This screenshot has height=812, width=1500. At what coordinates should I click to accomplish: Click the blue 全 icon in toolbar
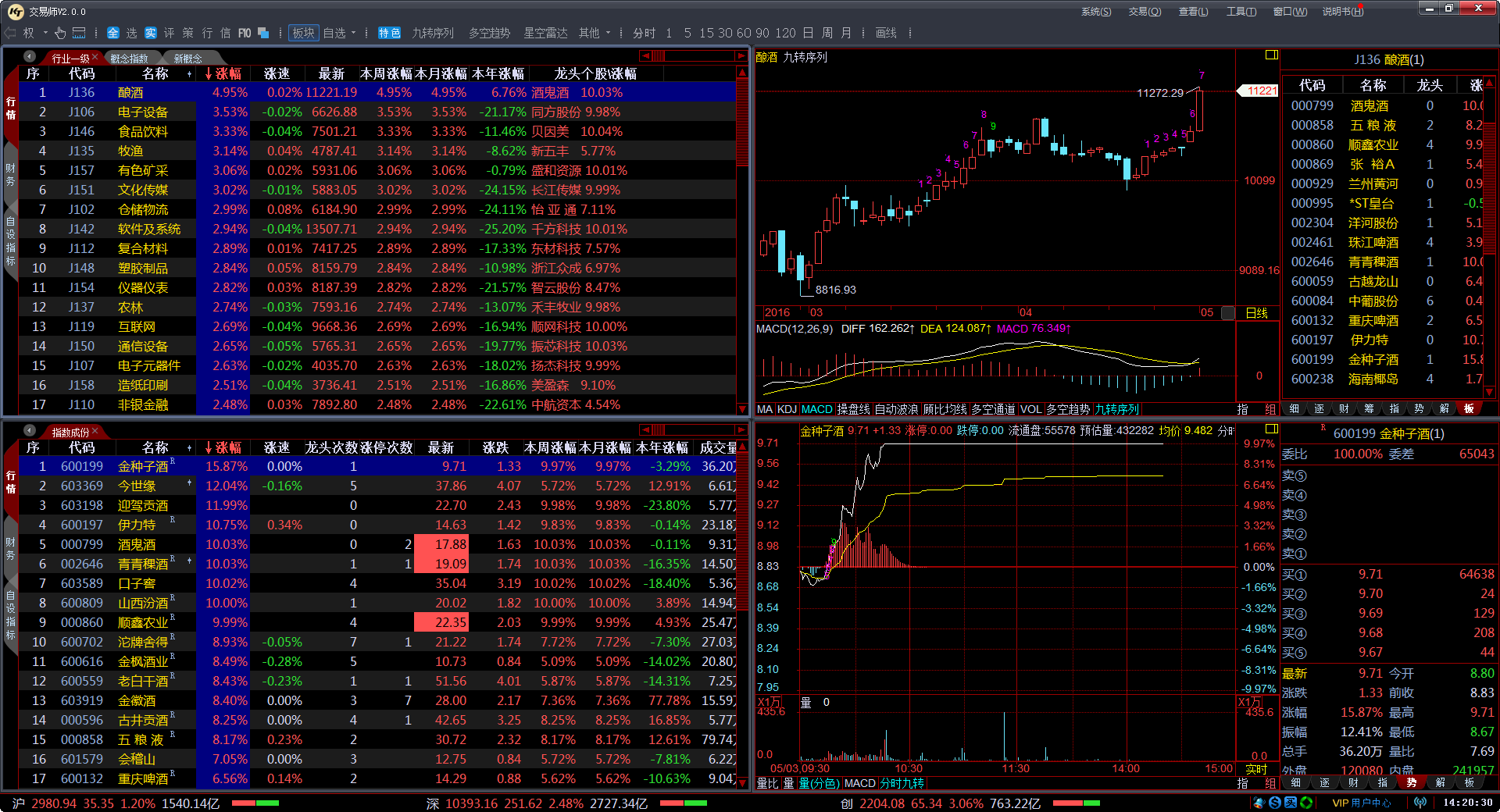[x=113, y=33]
